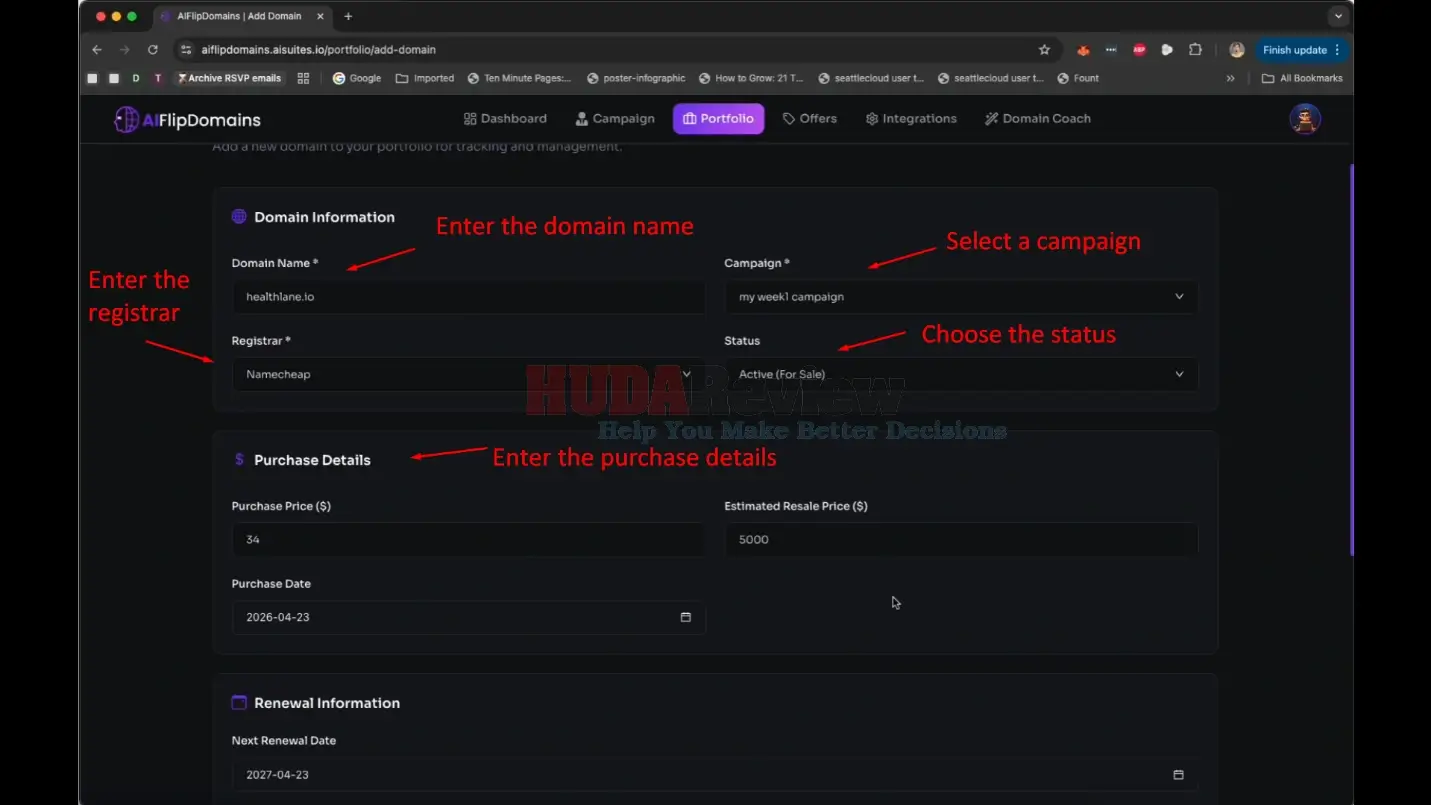Screen dimensions: 1431x805
Task: Click the Renewal Information calendar icon
Action: click(239, 703)
